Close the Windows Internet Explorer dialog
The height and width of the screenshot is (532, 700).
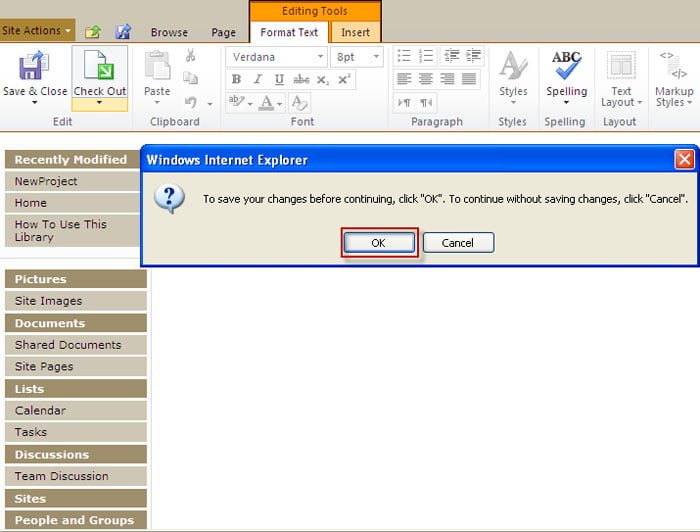684,159
